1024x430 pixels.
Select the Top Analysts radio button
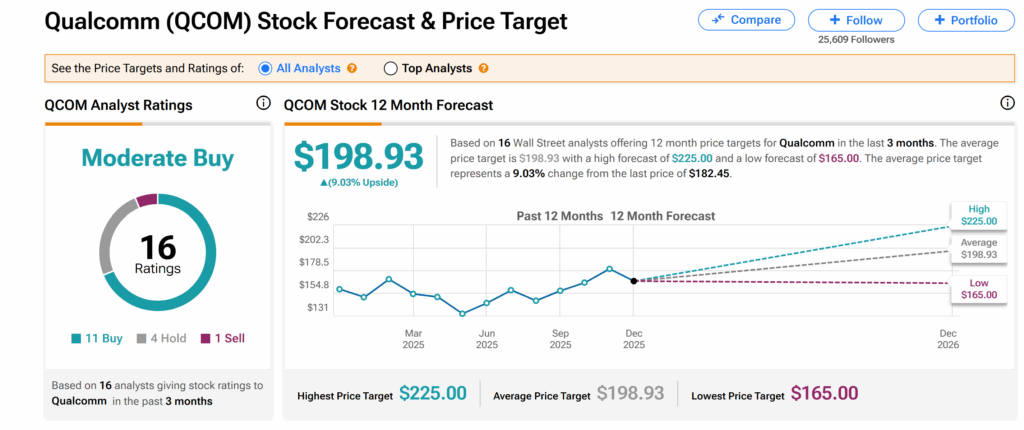[390, 69]
